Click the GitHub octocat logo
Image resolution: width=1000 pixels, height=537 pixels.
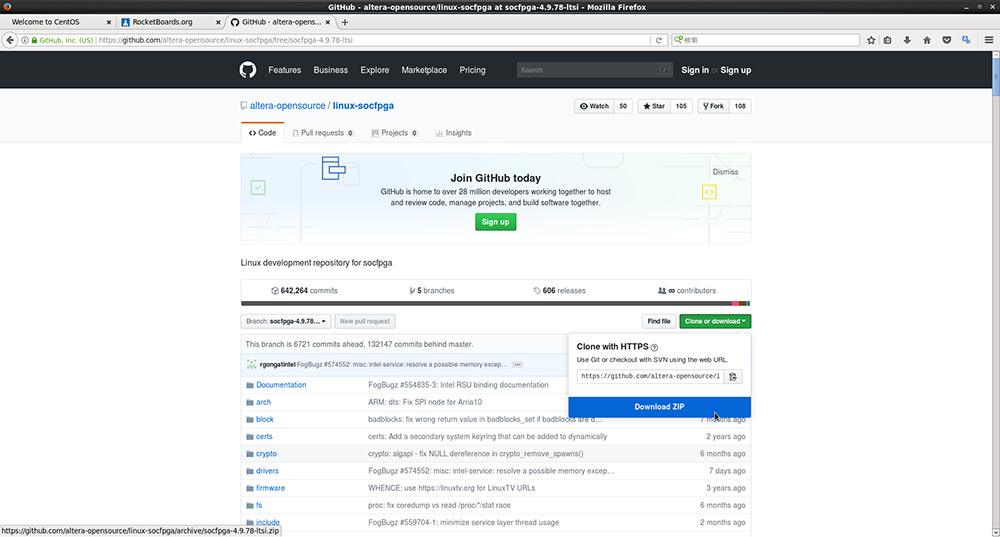(247, 70)
